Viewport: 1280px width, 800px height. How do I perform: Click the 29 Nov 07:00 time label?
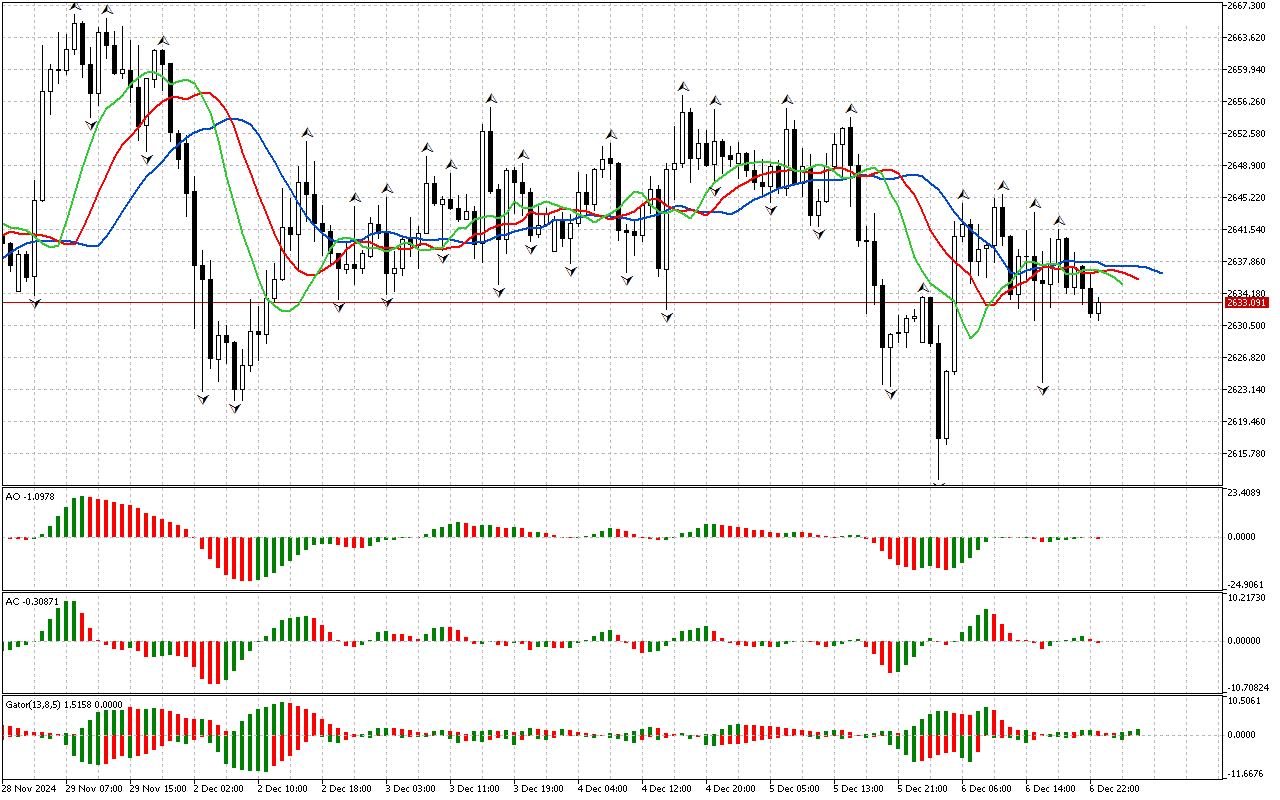click(93, 789)
